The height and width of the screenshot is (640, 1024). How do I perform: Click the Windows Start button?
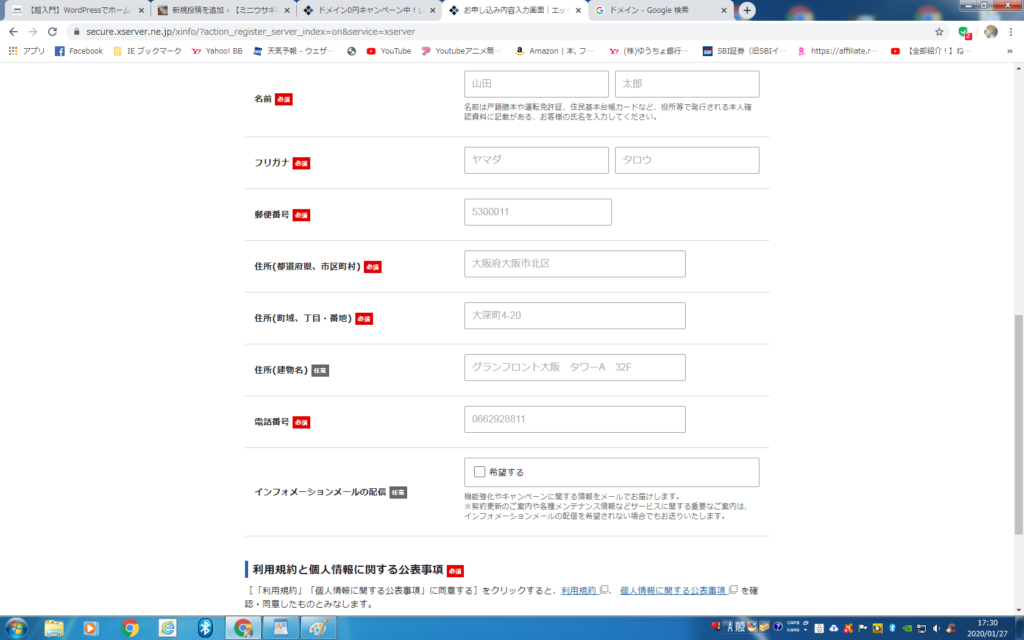pos(17,627)
